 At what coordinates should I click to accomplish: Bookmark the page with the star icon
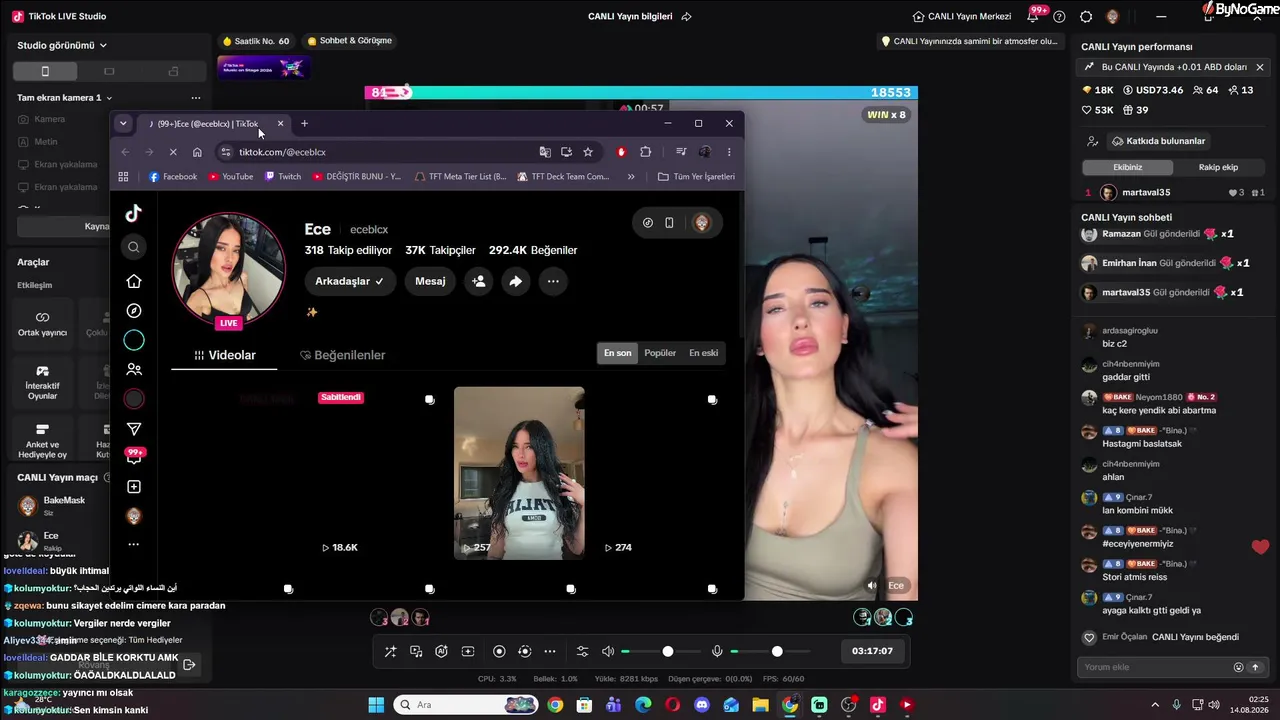tap(588, 152)
